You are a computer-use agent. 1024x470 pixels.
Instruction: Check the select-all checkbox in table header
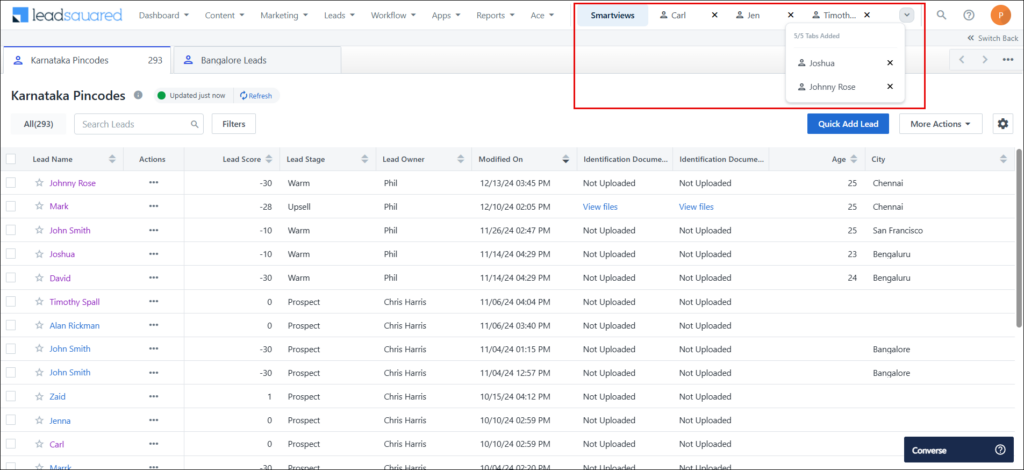(11, 159)
